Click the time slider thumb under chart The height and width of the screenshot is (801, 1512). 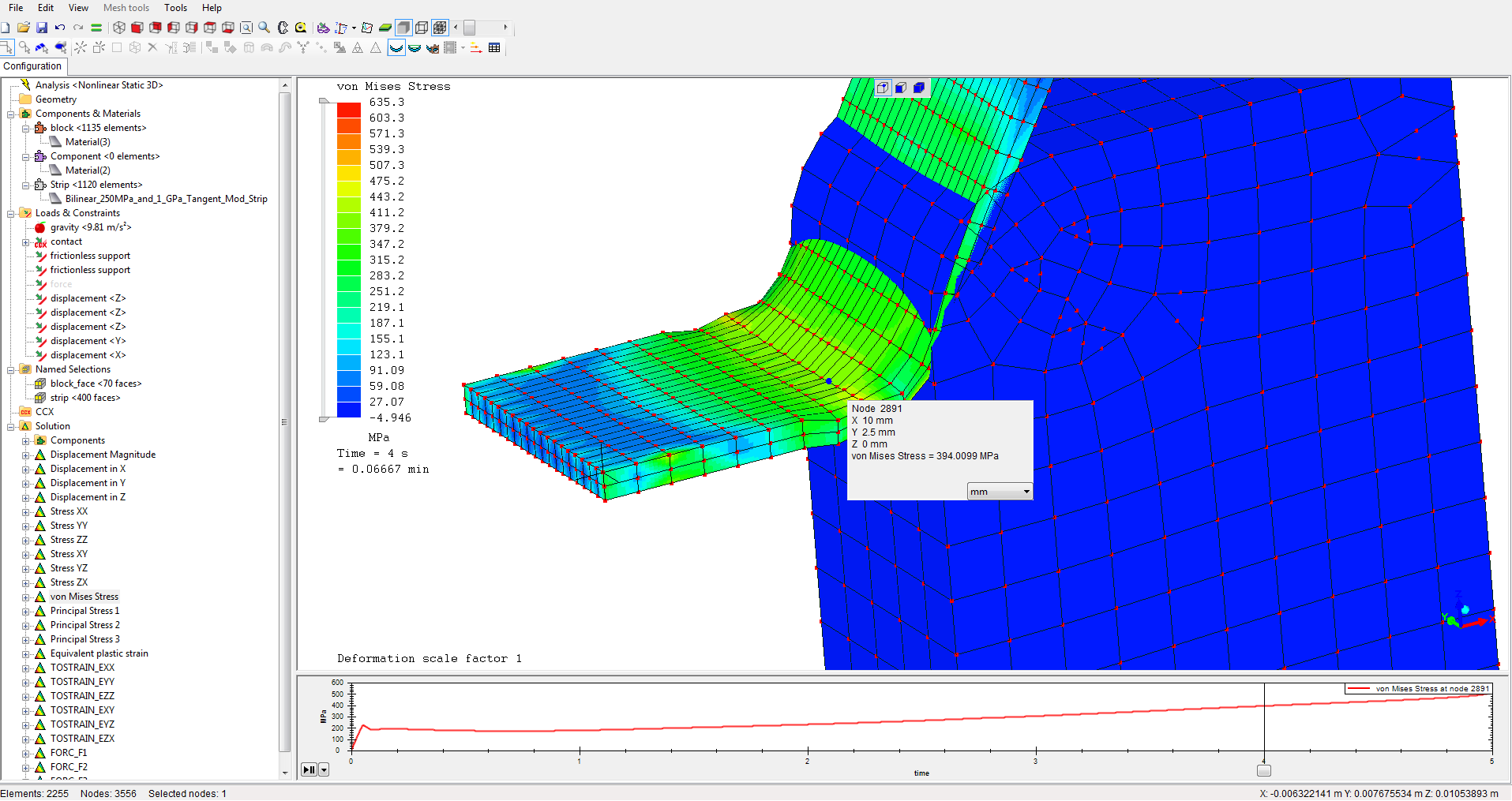pyautogui.click(x=1264, y=770)
